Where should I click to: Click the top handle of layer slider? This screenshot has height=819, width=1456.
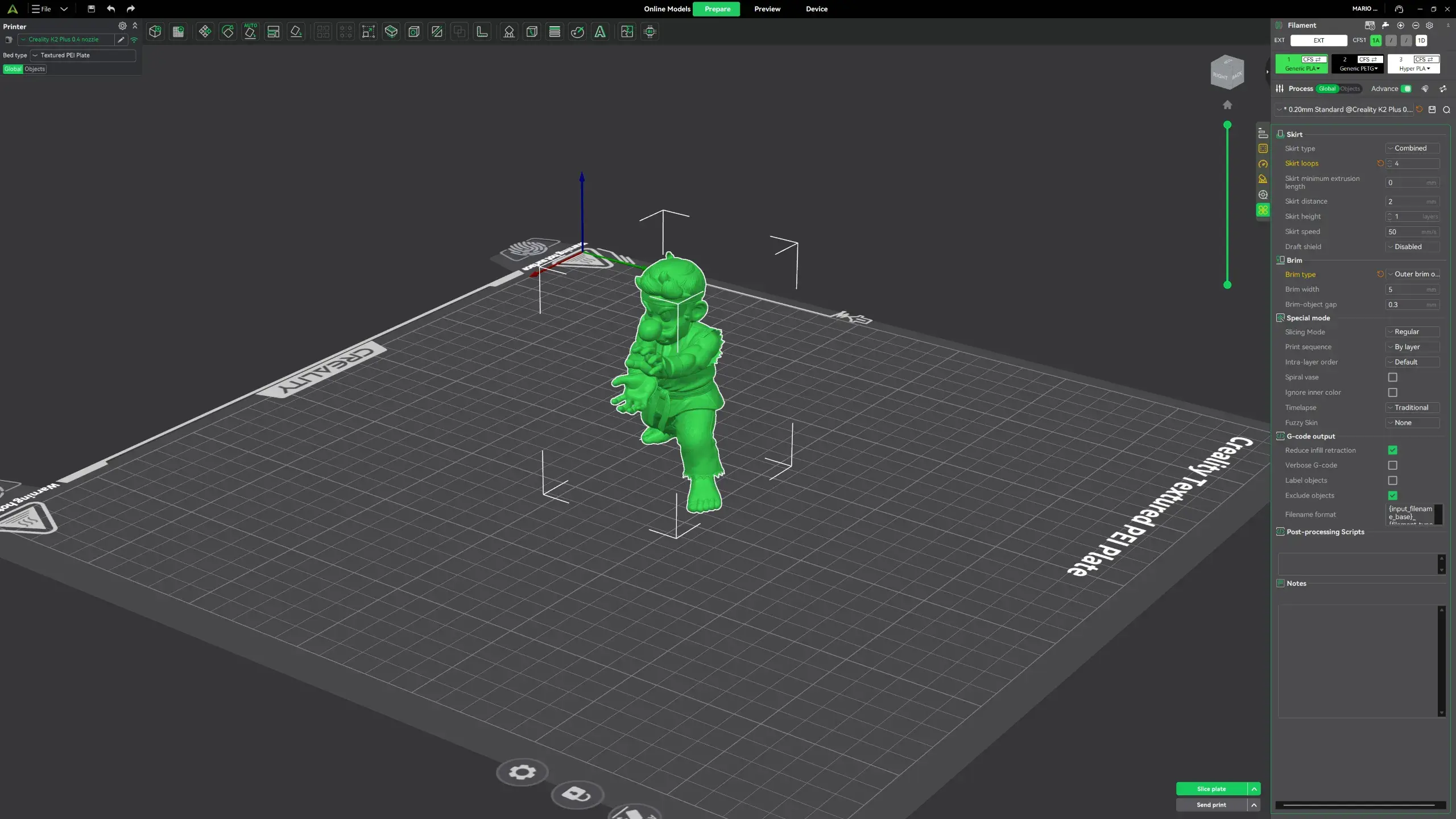pyautogui.click(x=1227, y=125)
